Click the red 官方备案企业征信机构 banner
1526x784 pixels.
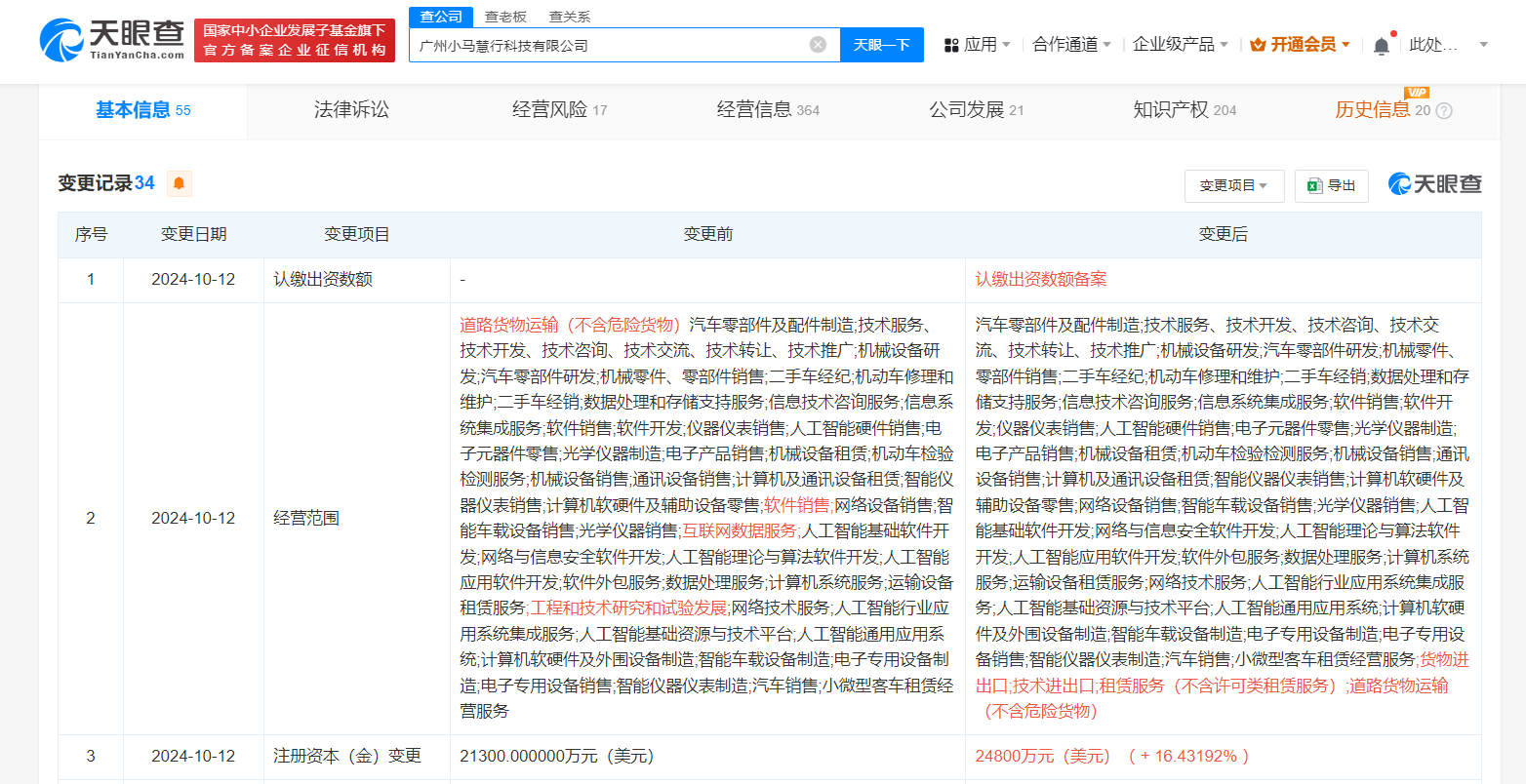(295, 40)
